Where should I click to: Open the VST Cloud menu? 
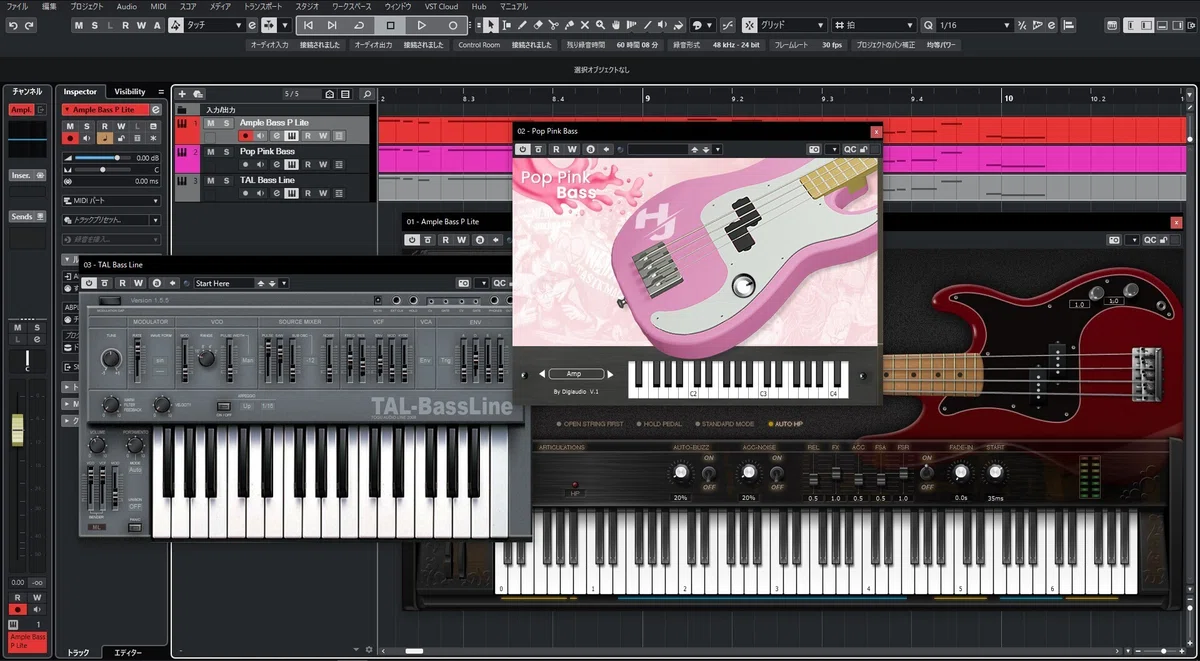coord(441,6)
